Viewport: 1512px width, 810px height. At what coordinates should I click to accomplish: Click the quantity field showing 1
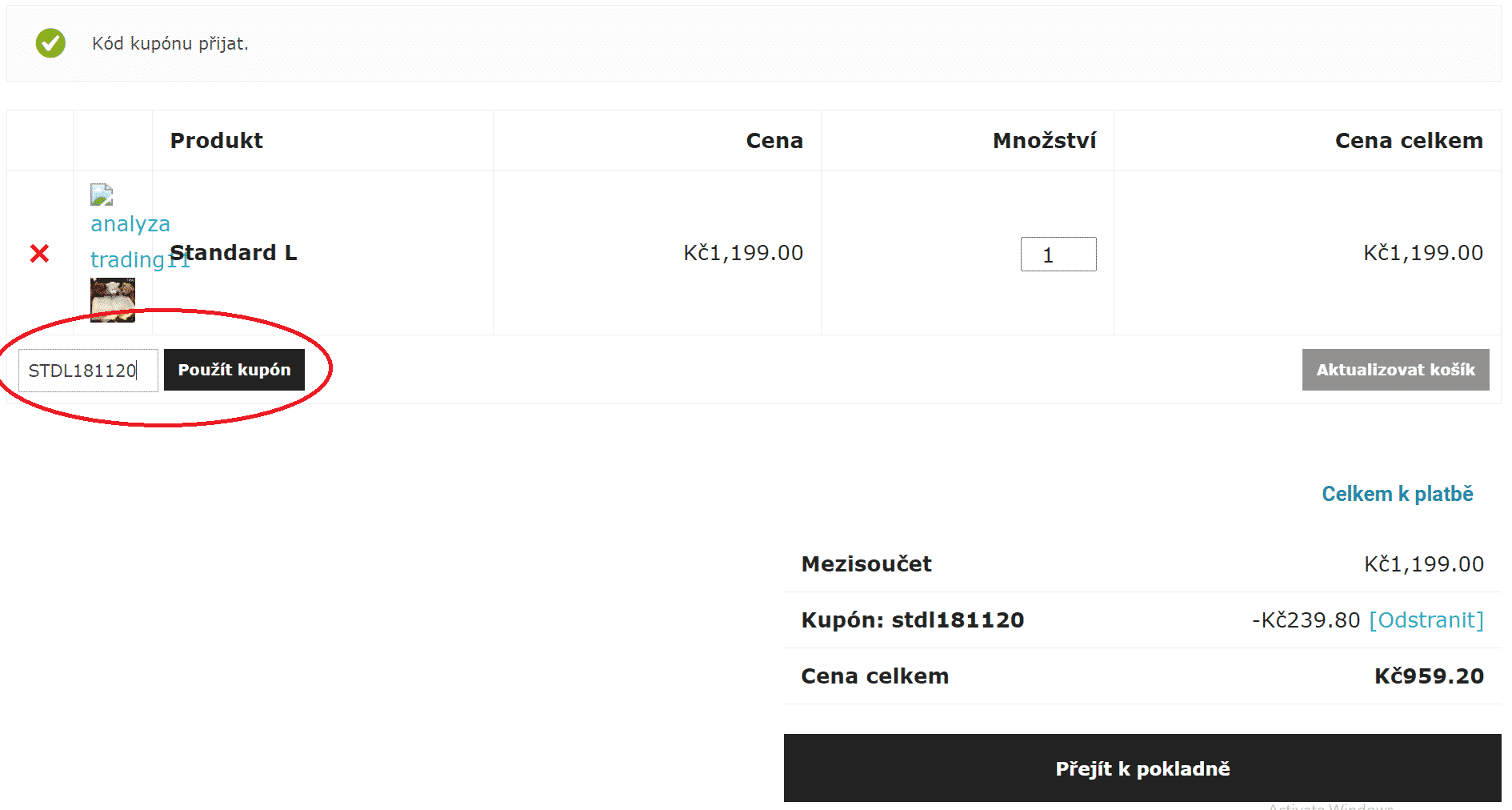coord(1058,255)
